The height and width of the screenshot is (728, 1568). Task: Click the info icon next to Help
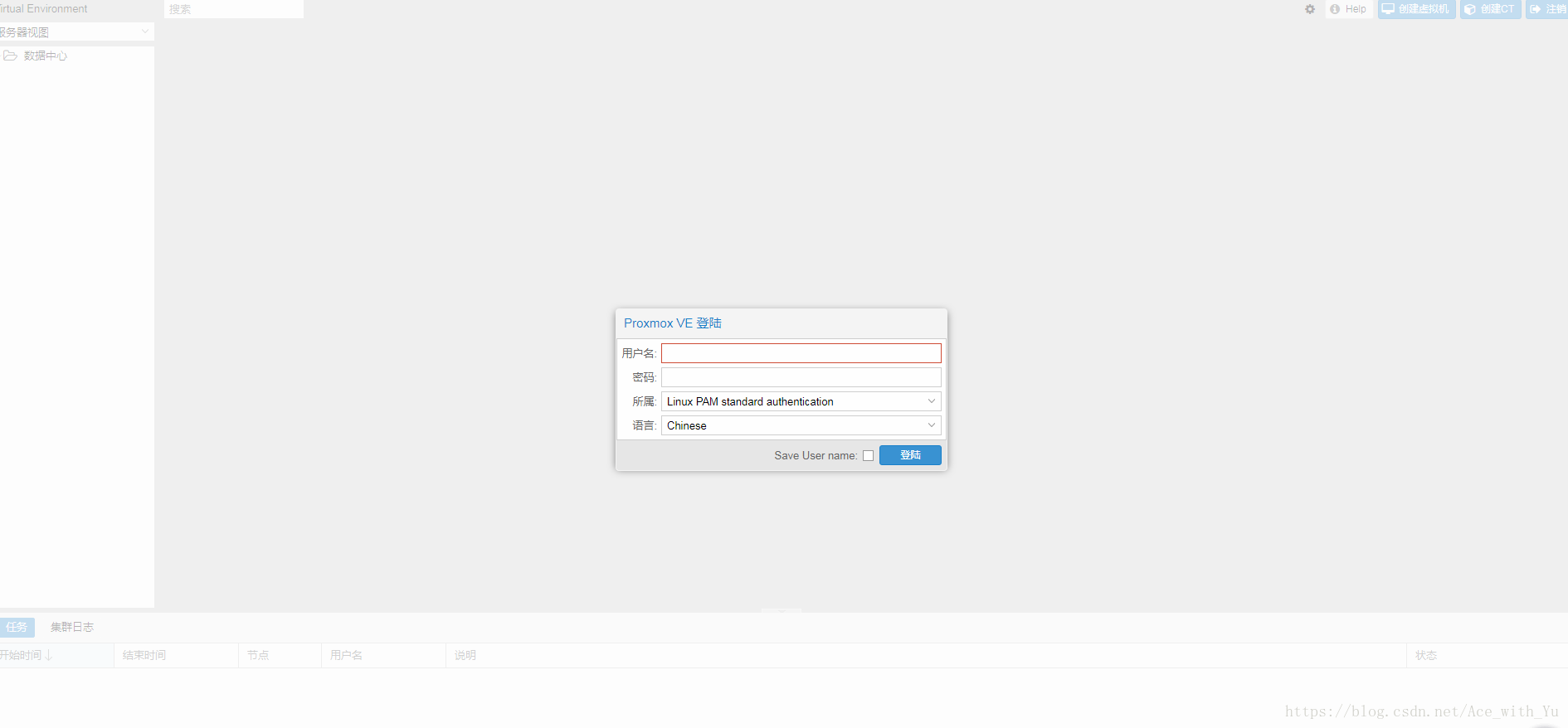point(1335,9)
